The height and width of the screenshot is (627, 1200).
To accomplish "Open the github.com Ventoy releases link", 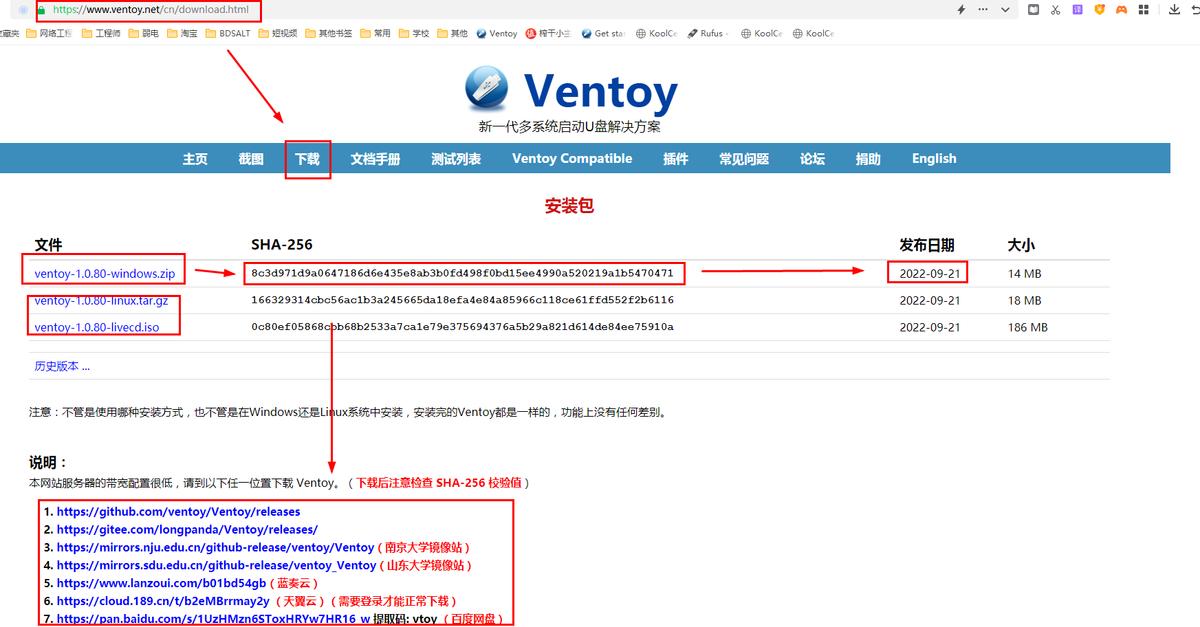I will (x=180, y=511).
